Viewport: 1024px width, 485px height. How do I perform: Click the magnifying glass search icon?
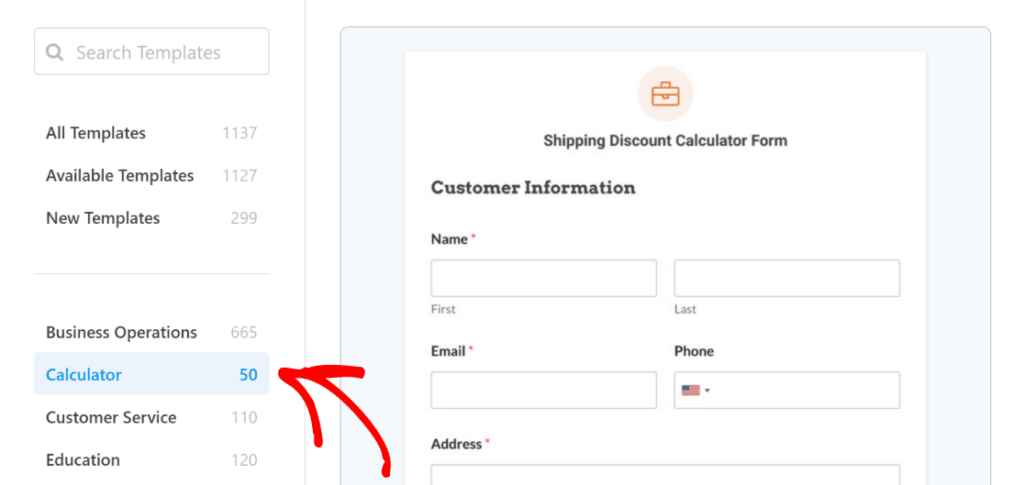55,52
